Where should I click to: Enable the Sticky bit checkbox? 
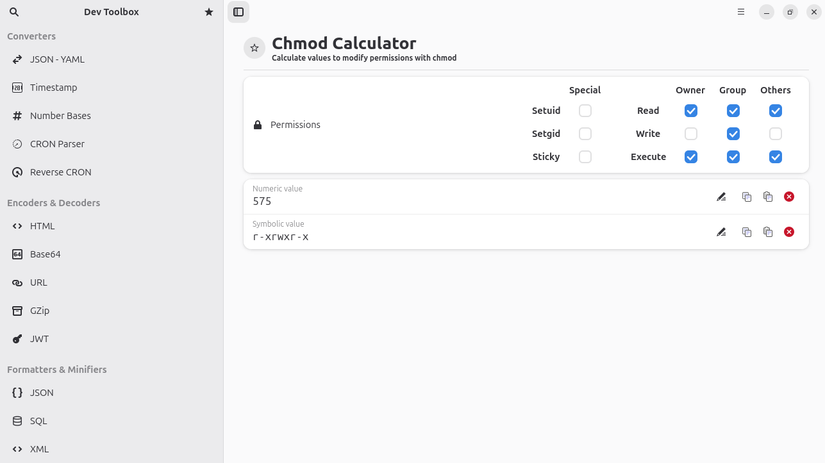(585, 157)
